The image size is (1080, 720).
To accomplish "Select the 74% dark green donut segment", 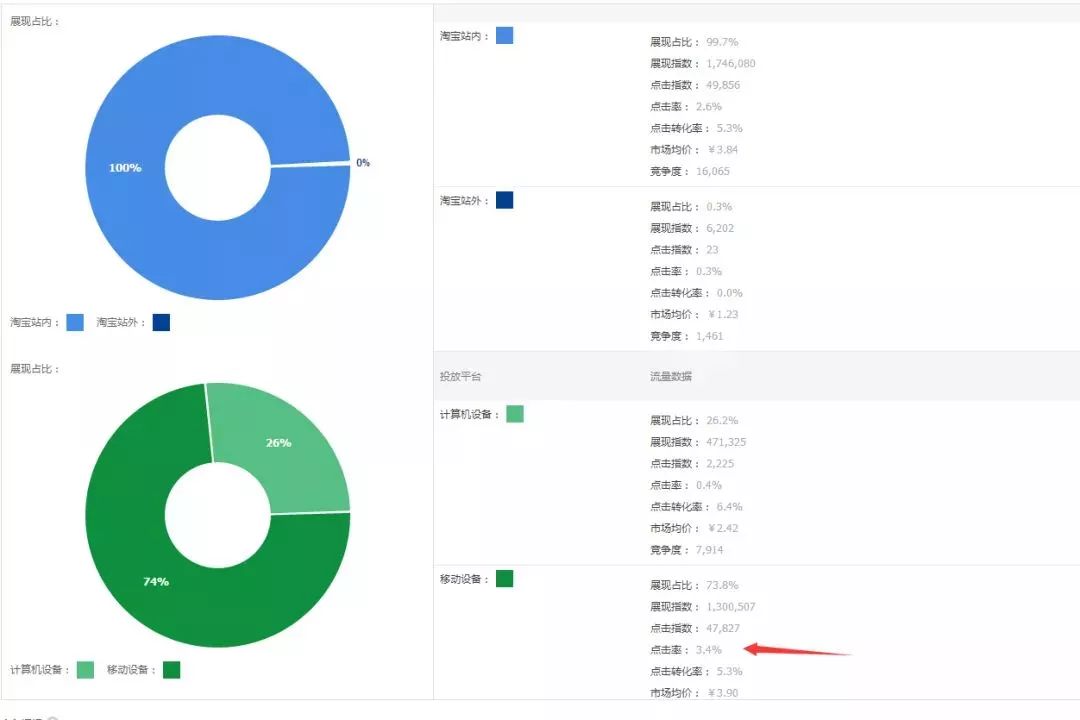I will (156, 581).
